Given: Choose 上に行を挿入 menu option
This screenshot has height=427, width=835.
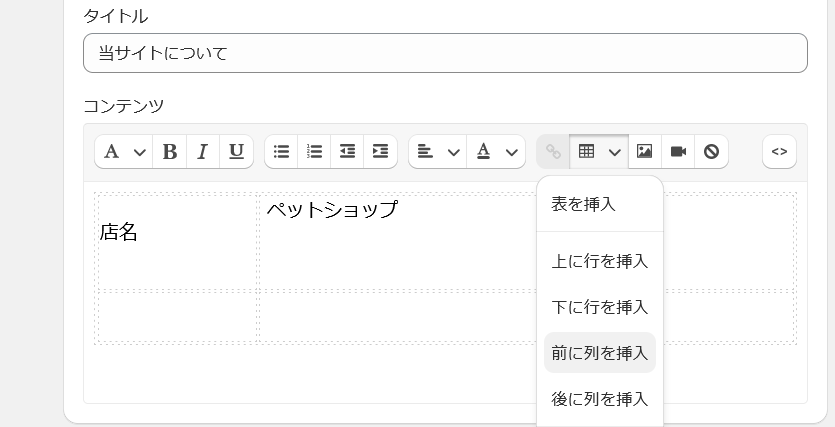Looking at the screenshot, I should point(599,261).
